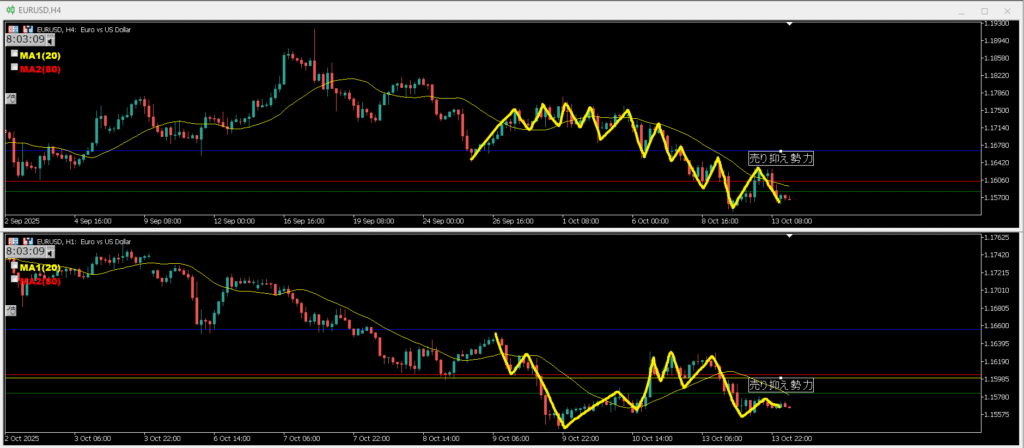Screen dimensions: 1024x448
Task: Click the mouse tool icon on H4 chart
Action: (x=10, y=98)
